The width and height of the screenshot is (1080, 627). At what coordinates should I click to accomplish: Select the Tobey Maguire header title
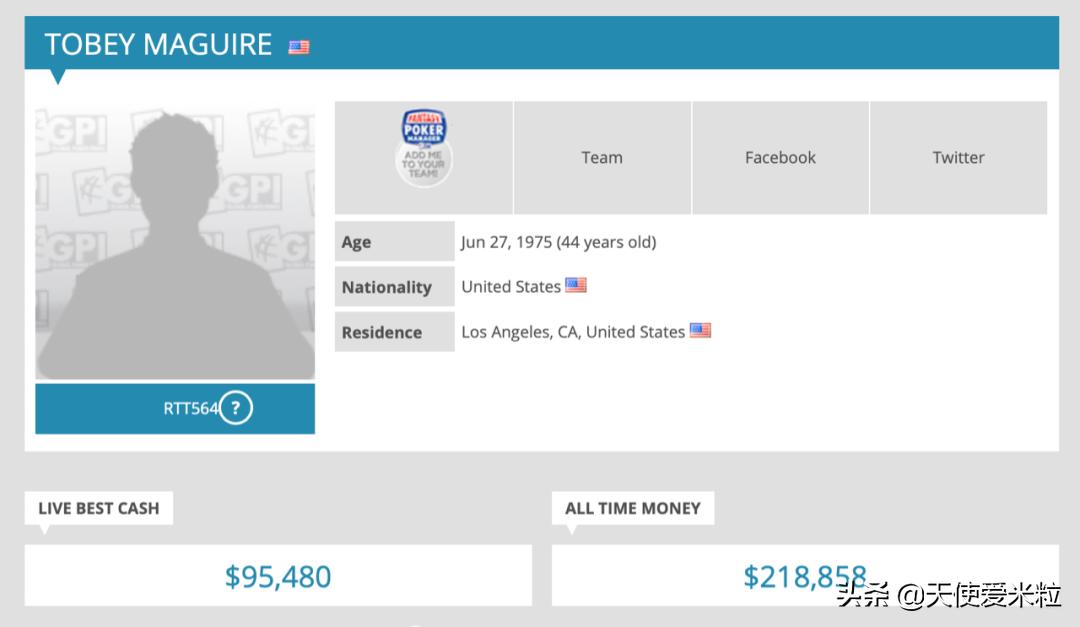(158, 44)
